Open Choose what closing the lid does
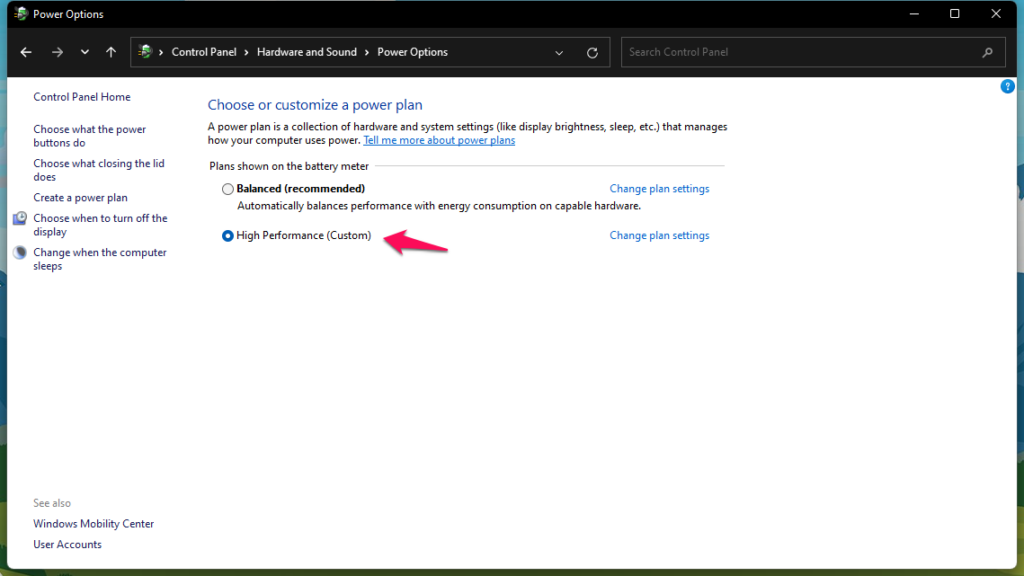This screenshot has width=1024, height=576. 99,170
